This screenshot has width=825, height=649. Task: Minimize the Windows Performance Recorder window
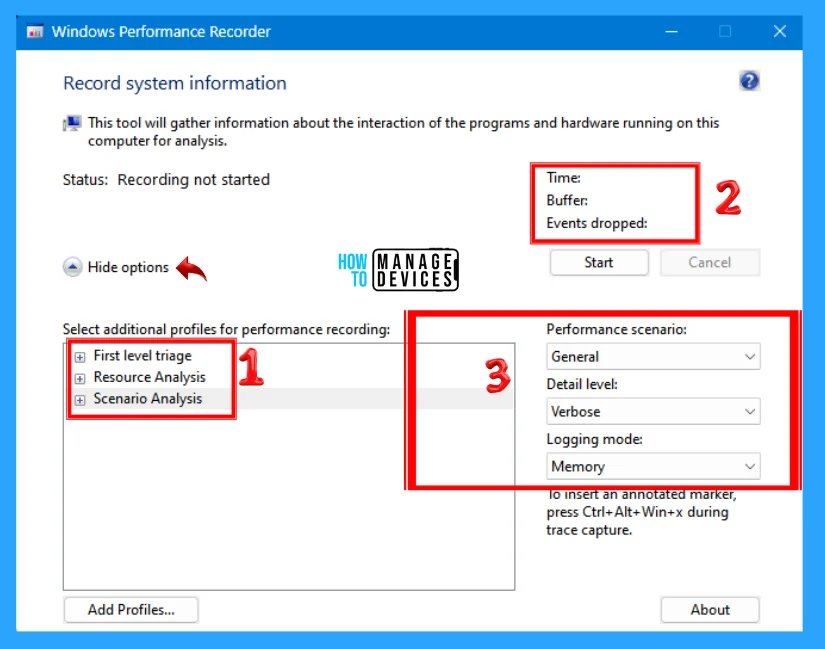pos(671,32)
